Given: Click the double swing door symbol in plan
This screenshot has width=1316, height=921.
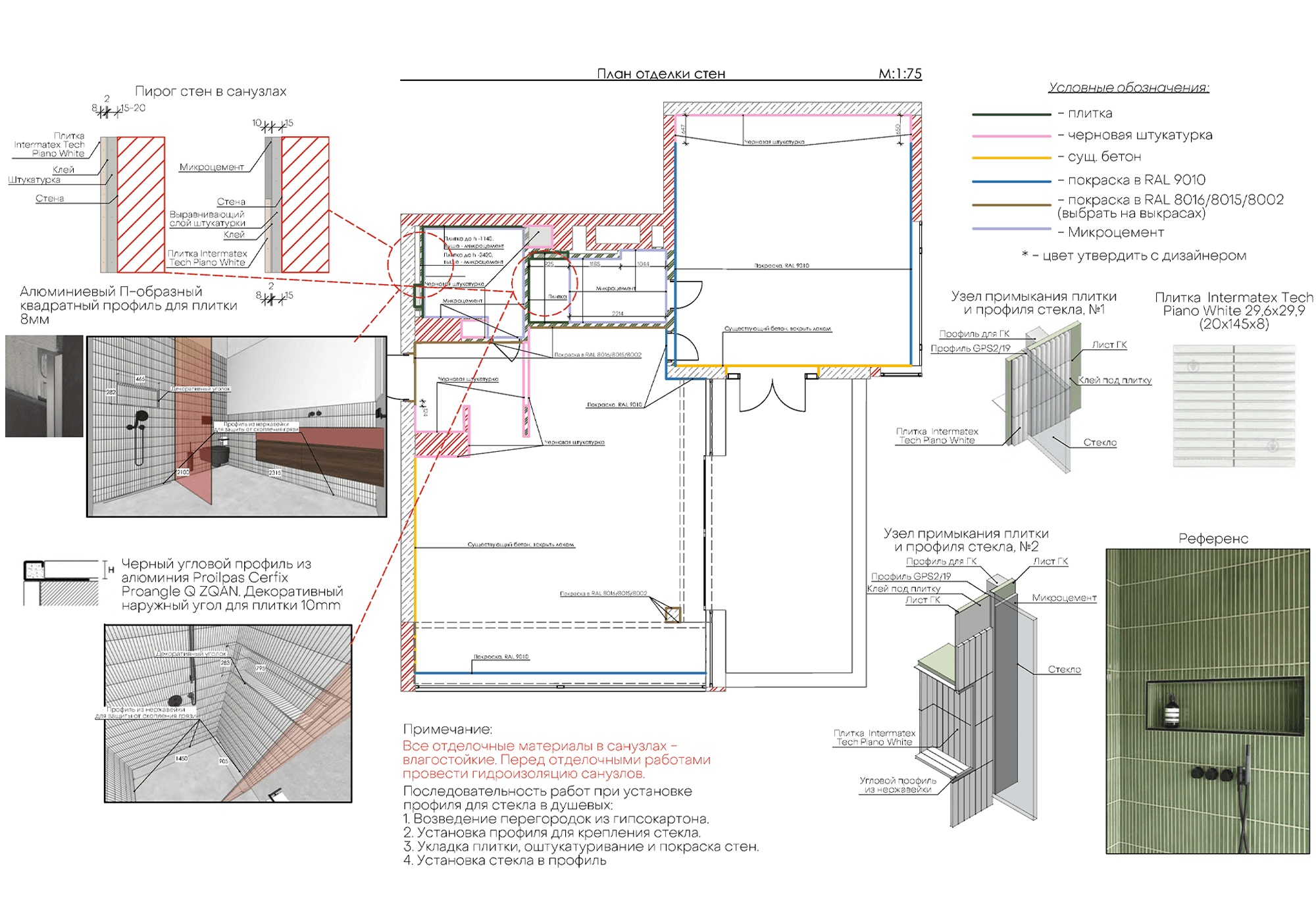Looking at the screenshot, I should [772, 396].
